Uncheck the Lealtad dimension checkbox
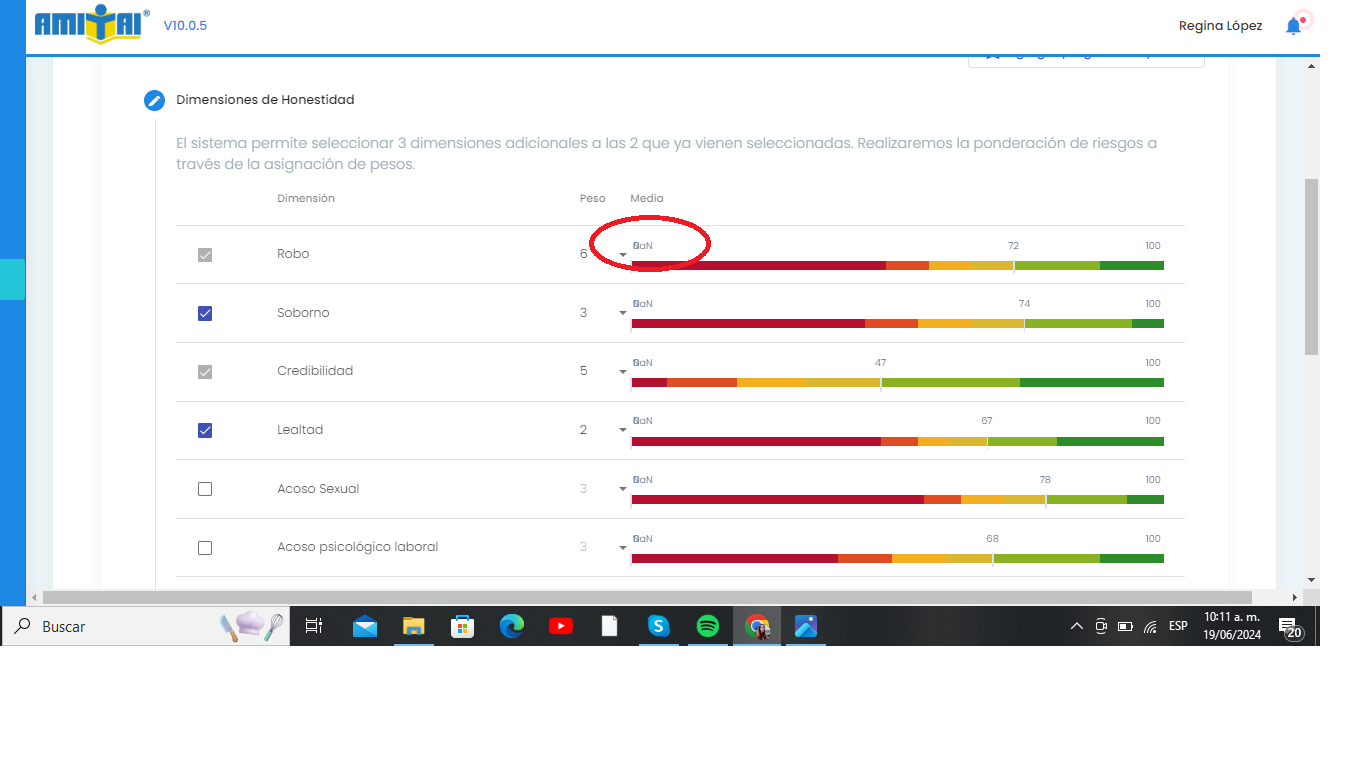Image resolution: width=1366 pixels, height=768 pixels. point(205,430)
